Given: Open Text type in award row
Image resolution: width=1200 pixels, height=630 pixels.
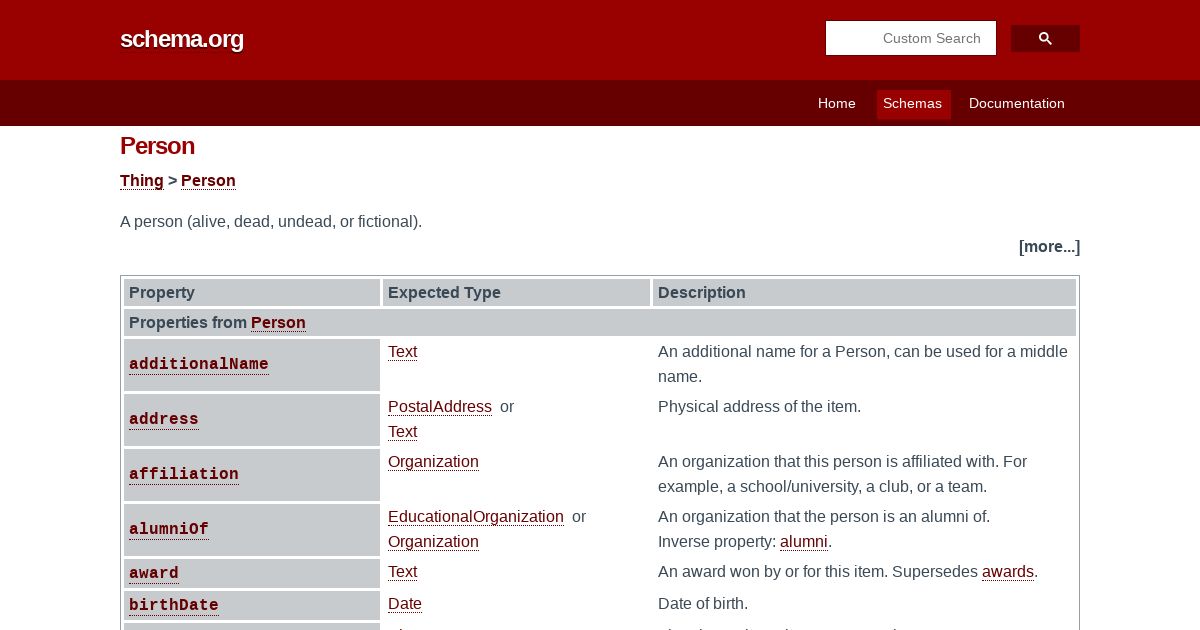Looking at the screenshot, I should pyautogui.click(x=402, y=572).
